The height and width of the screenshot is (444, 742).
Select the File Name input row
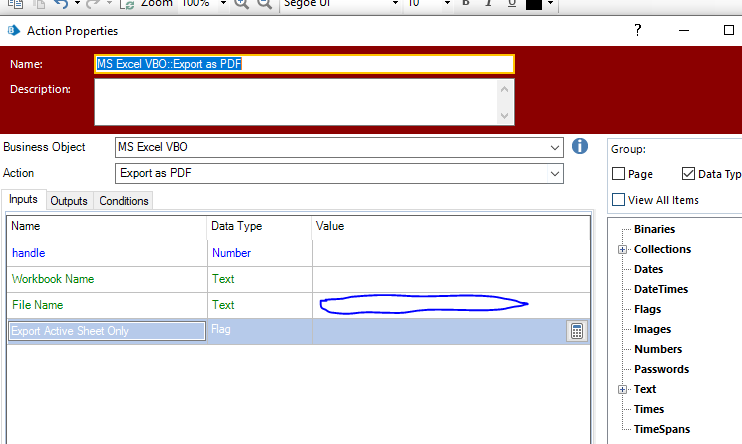[299, 305]
